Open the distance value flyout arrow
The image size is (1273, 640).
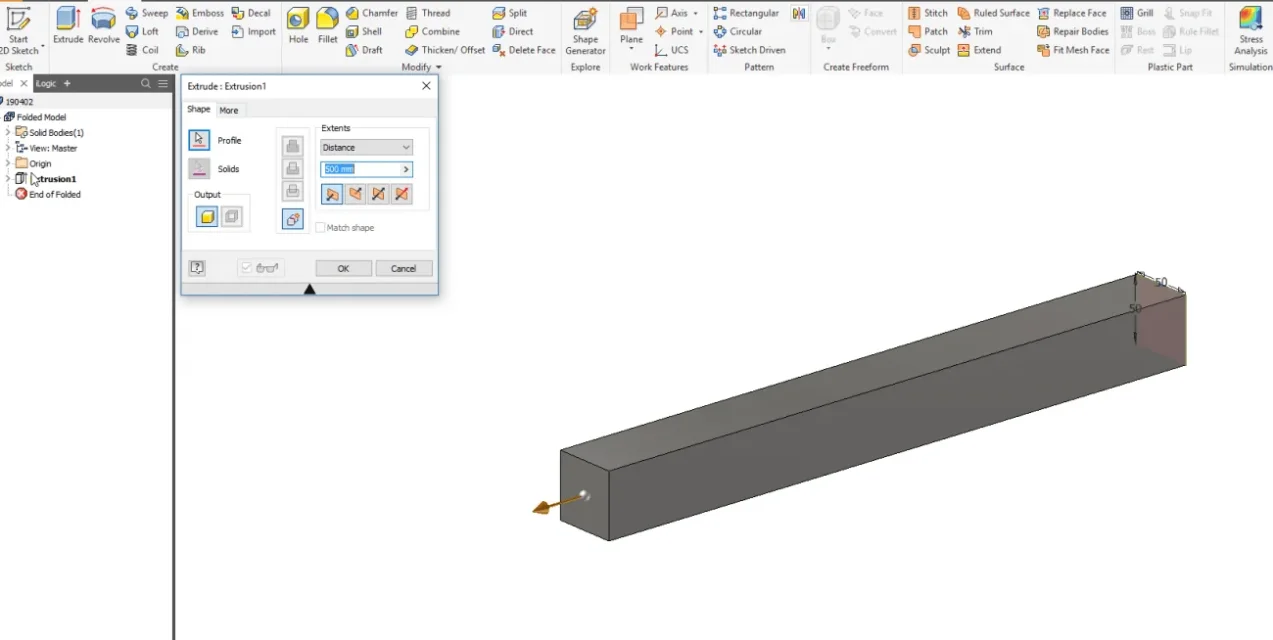pyautogui.click(x=406, y=170)
